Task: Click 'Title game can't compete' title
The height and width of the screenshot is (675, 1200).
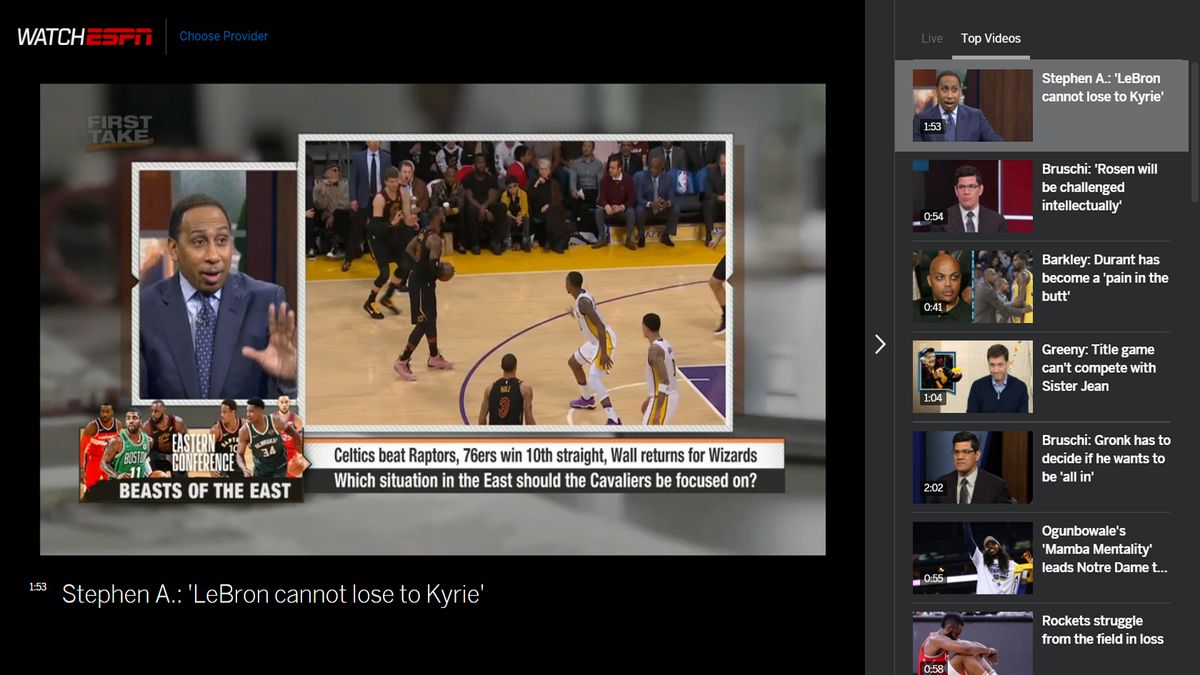Action: 1099,368
